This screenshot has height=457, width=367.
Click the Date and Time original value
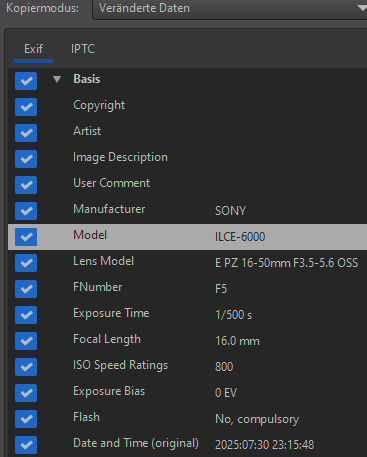click(265, 445)
